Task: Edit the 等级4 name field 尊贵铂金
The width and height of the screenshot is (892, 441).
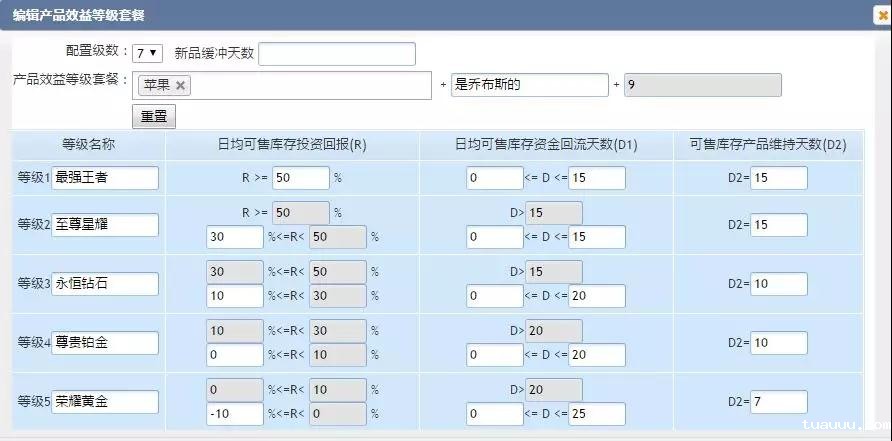Action: pyautogui.click(x=105, y=343)
